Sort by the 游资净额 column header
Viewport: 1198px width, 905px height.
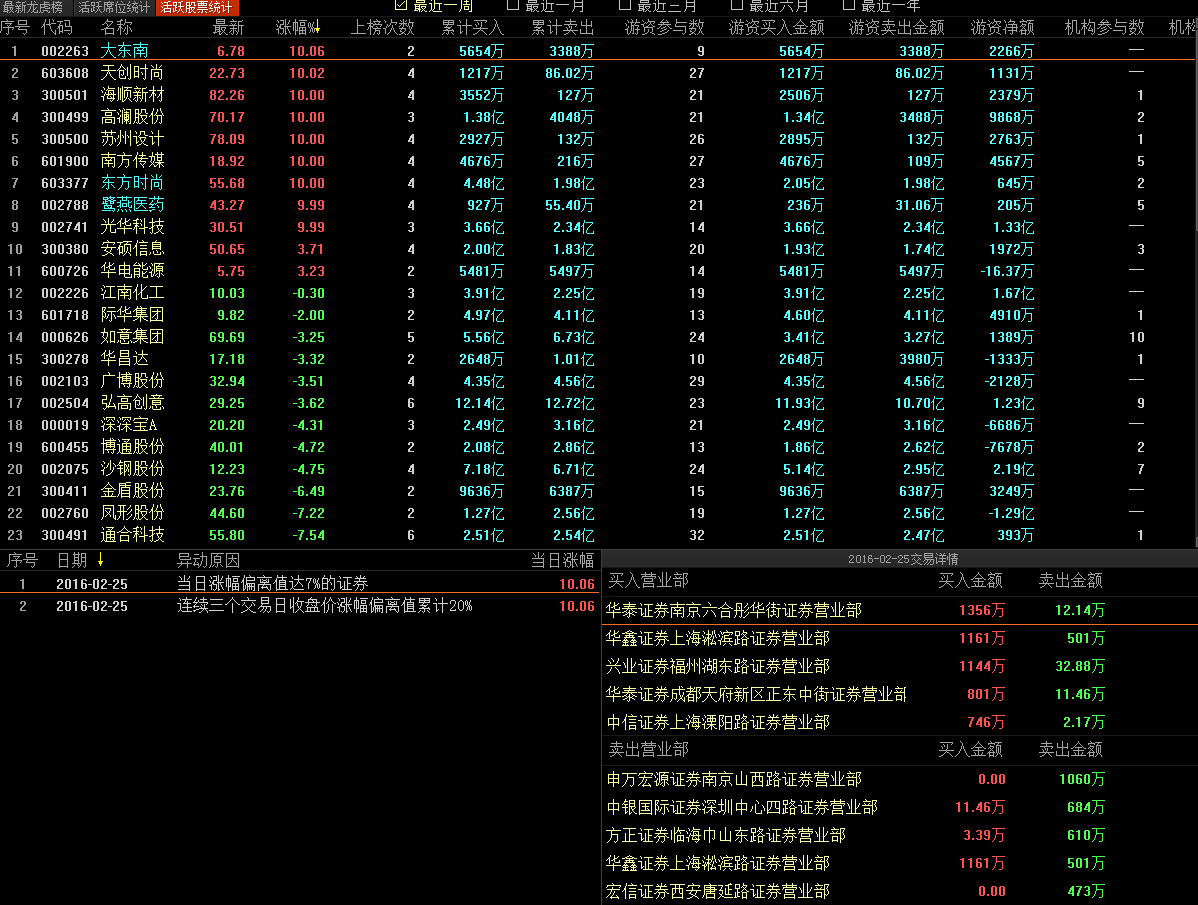pyautogui.click(x=1002, y=27)
